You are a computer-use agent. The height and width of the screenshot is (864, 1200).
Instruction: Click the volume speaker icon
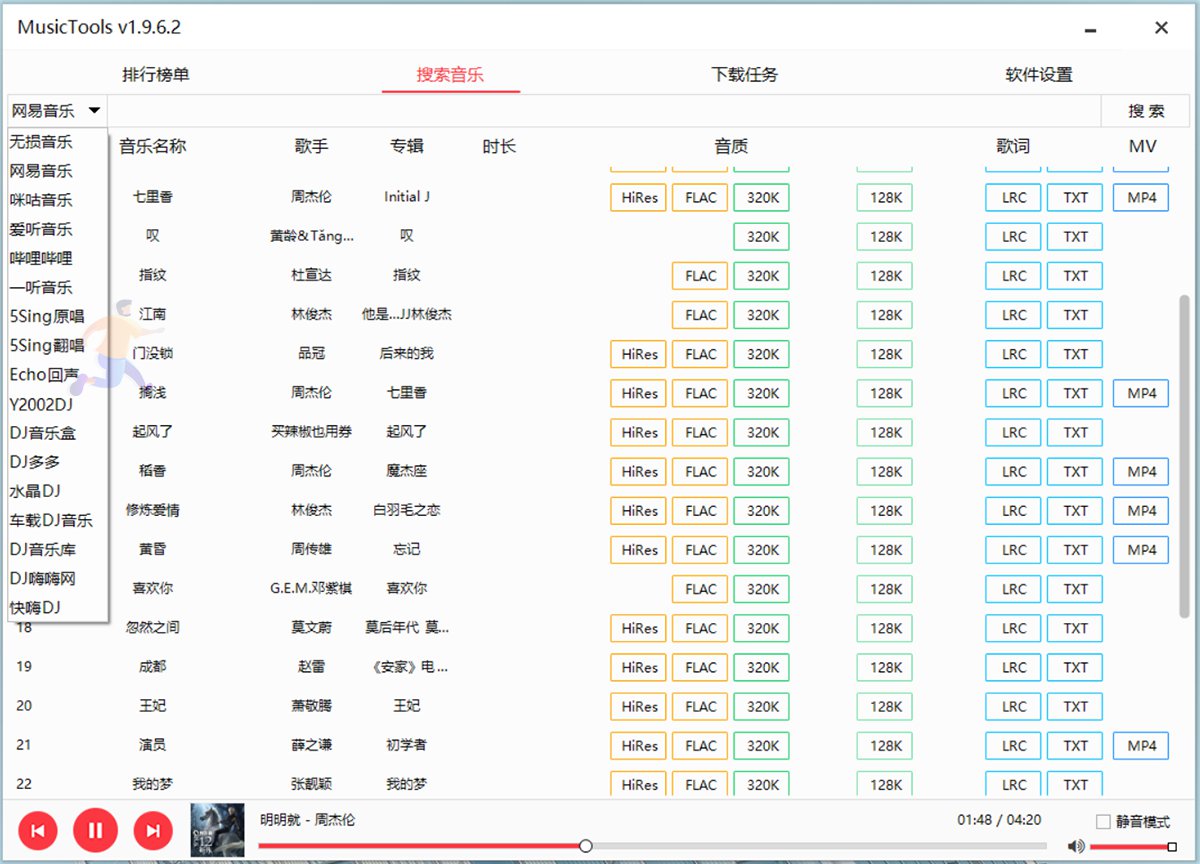pos(1076,846)
